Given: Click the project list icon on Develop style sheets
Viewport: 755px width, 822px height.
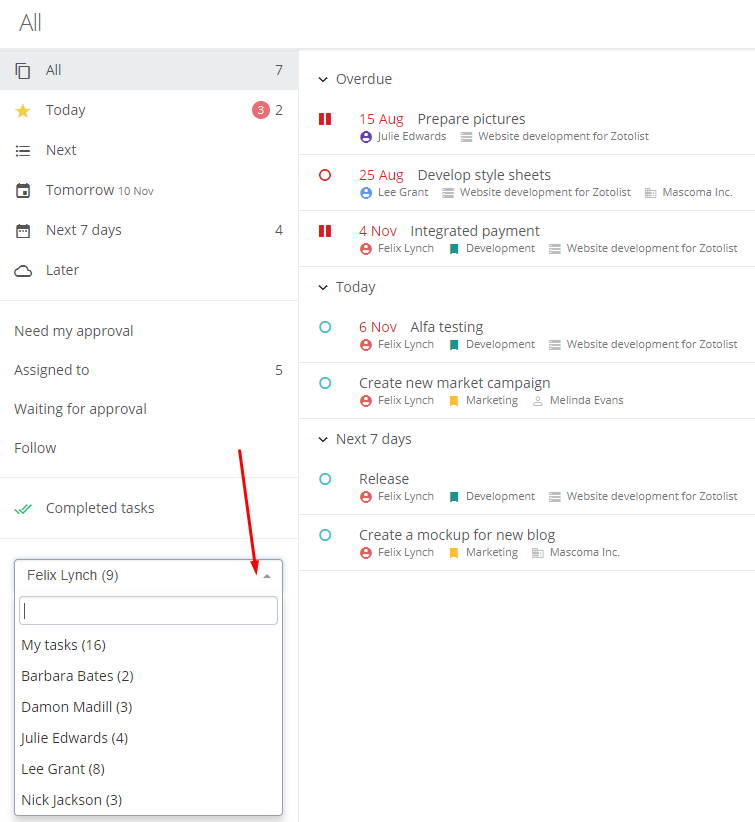Looking at the screenshot, I should [448, 193].
